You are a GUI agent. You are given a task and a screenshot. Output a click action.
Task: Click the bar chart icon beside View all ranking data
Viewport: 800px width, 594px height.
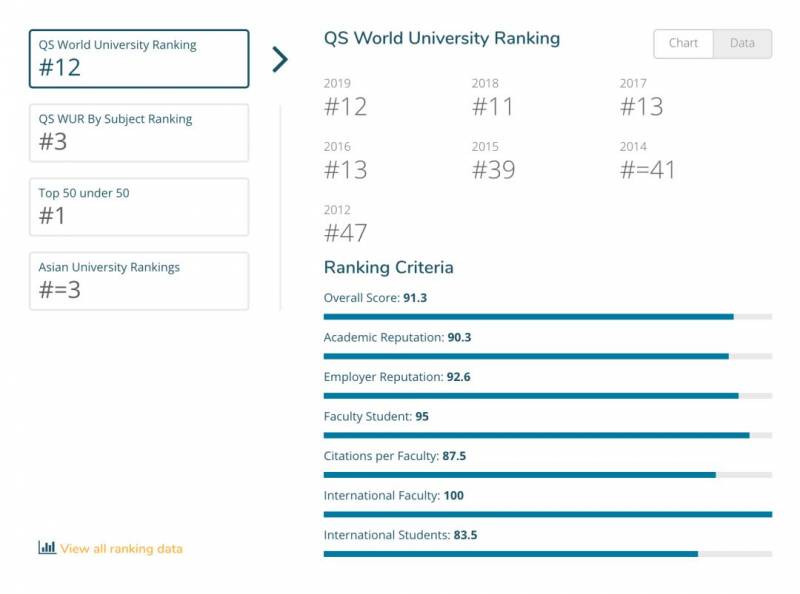point(47,547)
